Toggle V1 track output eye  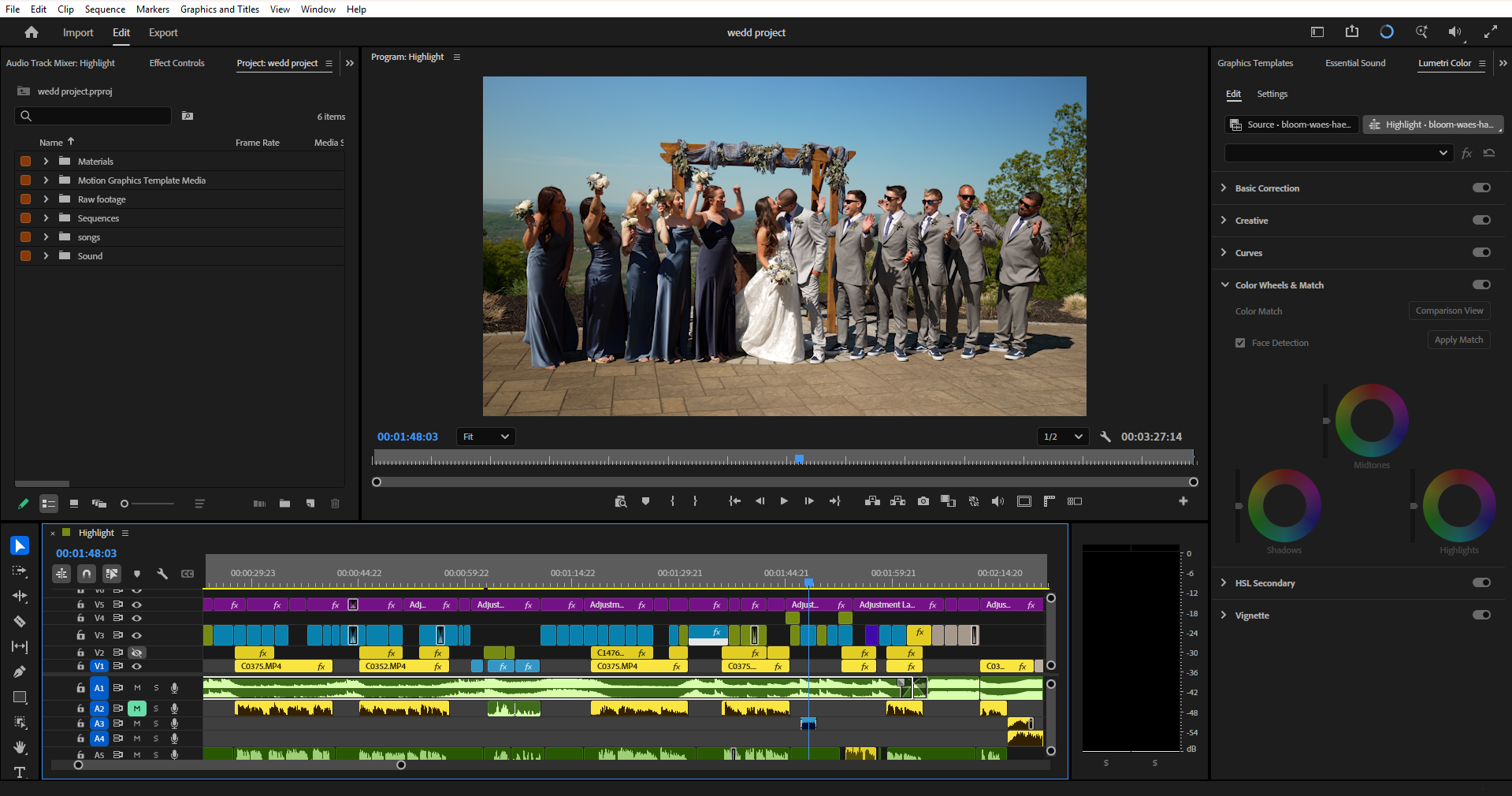137,666
